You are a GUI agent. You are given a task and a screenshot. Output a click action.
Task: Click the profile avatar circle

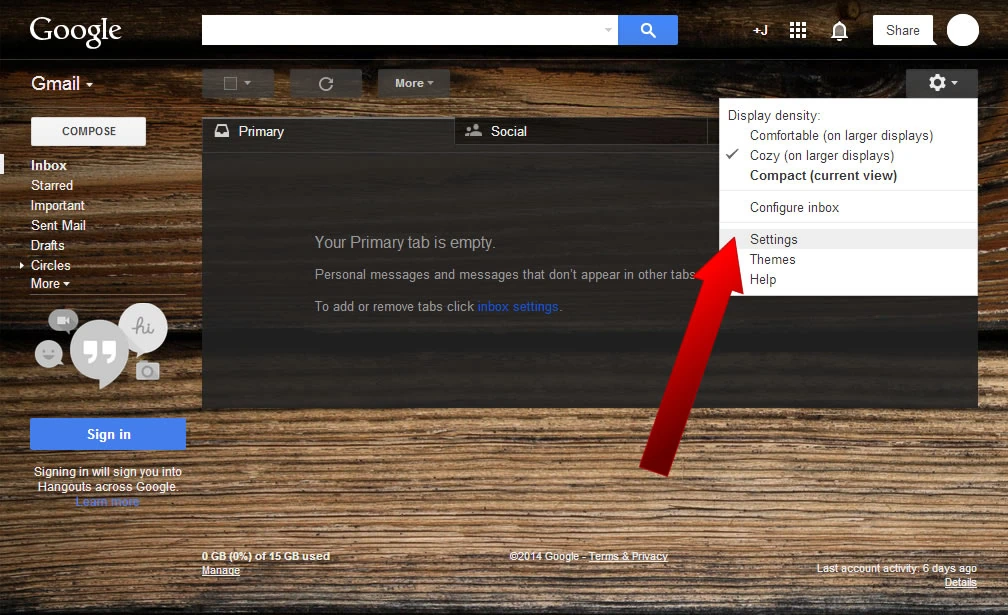(962, 30)
